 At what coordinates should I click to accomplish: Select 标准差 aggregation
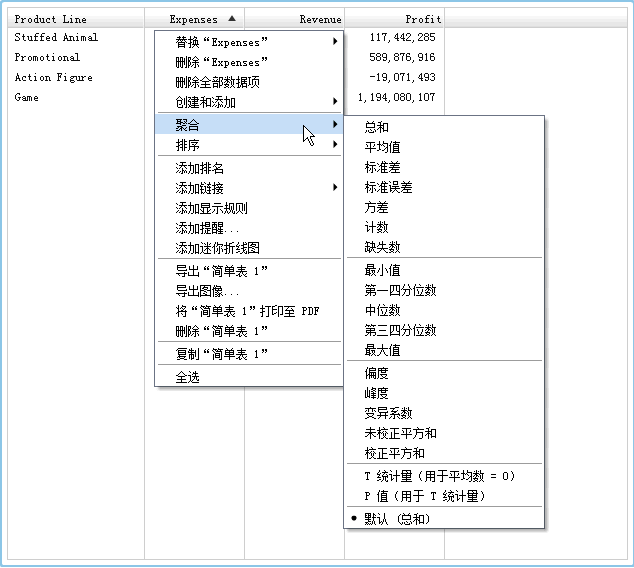(x=444, y=167)
